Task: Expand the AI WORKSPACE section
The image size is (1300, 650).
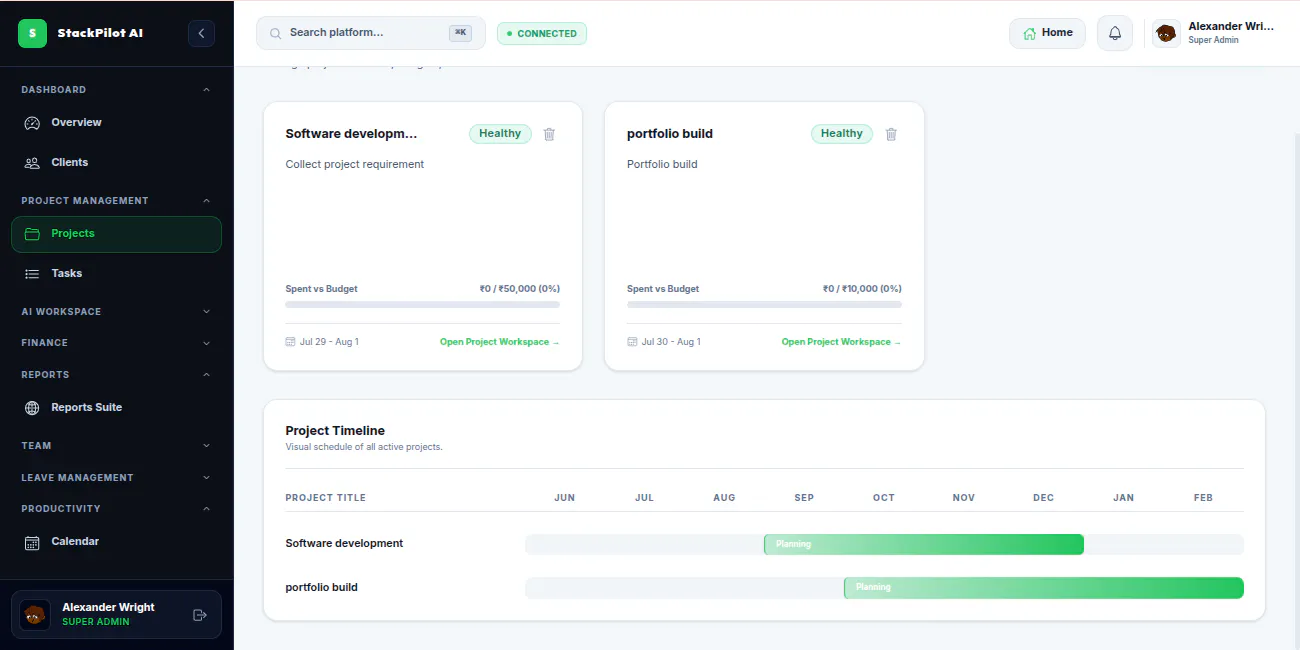Action: (x=207, y=312)
